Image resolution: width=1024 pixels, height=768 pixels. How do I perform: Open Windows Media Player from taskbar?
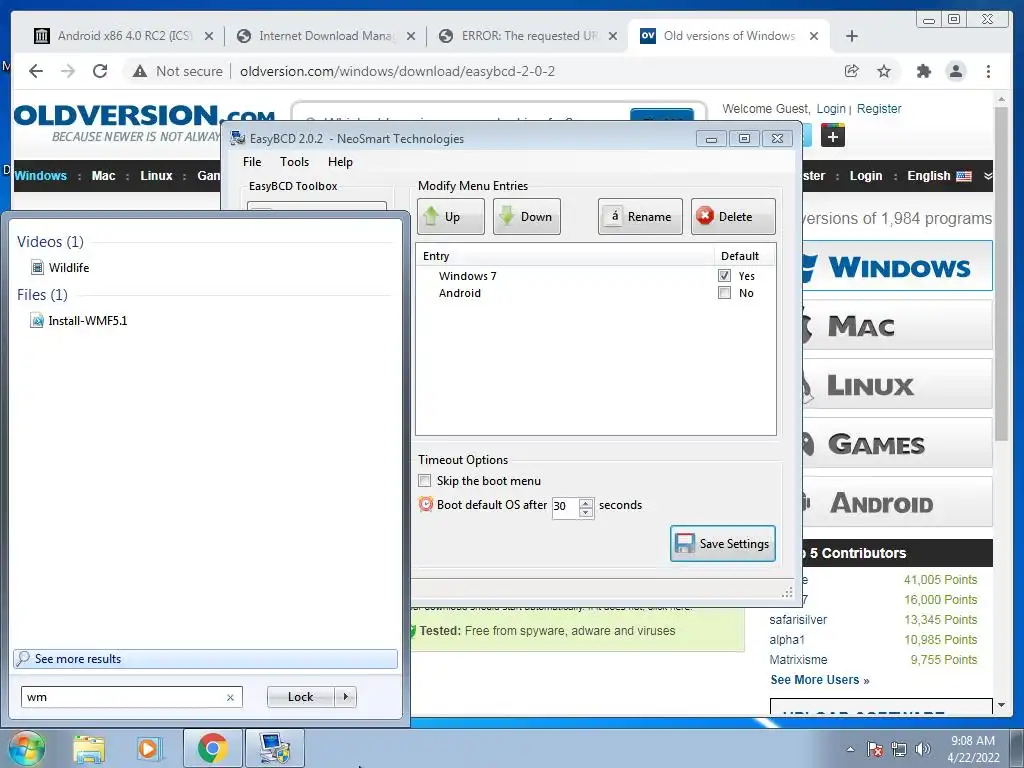pos(148,748)
